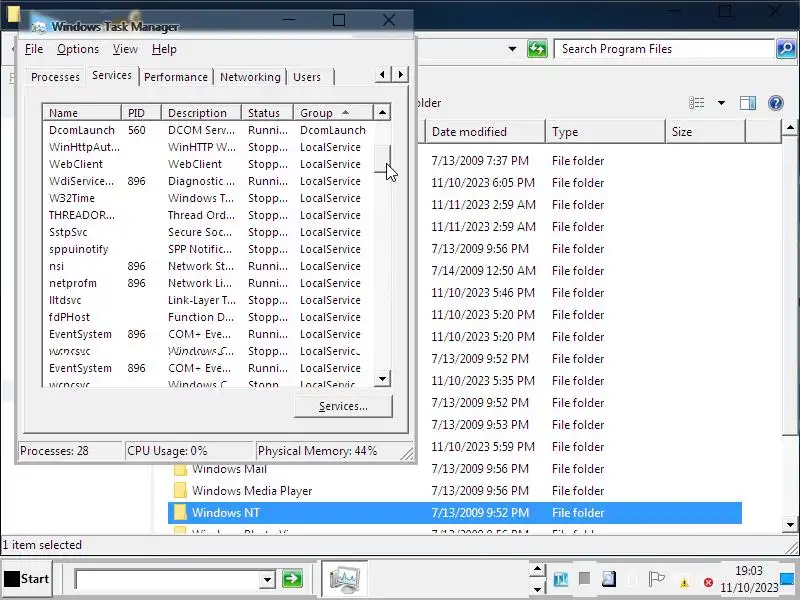Switch to the Processes tab
Image resolution: width=800 pixels, height=600 pixels.
(x=55, y=77)
